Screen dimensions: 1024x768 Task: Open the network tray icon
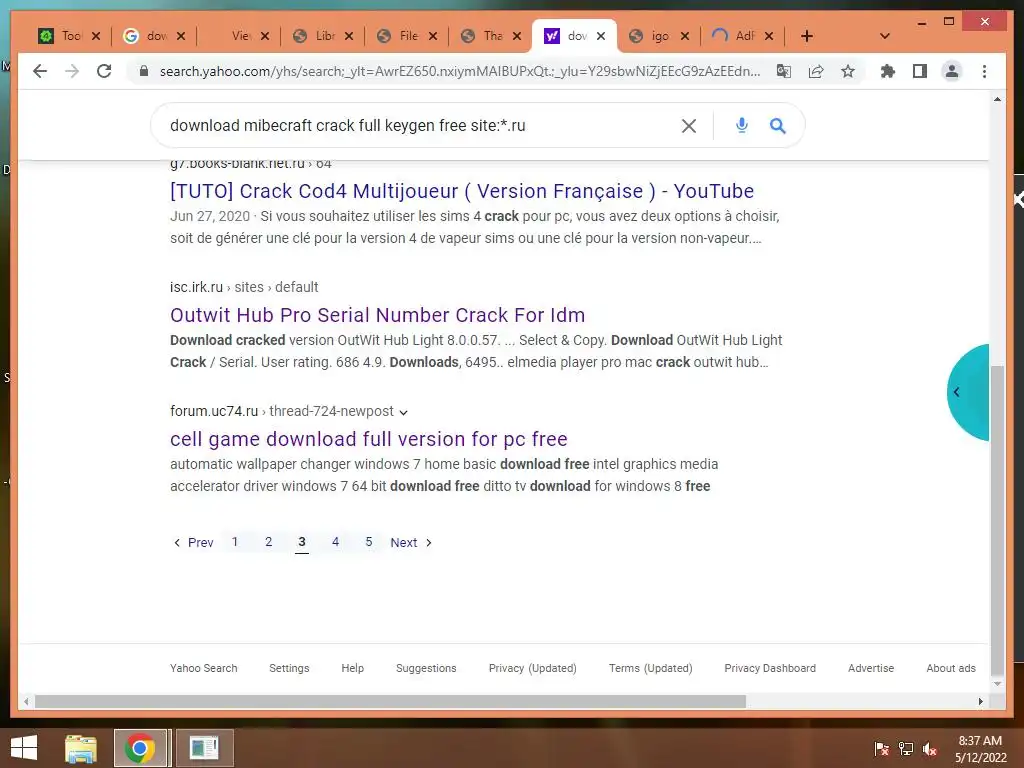click(906, 749)
